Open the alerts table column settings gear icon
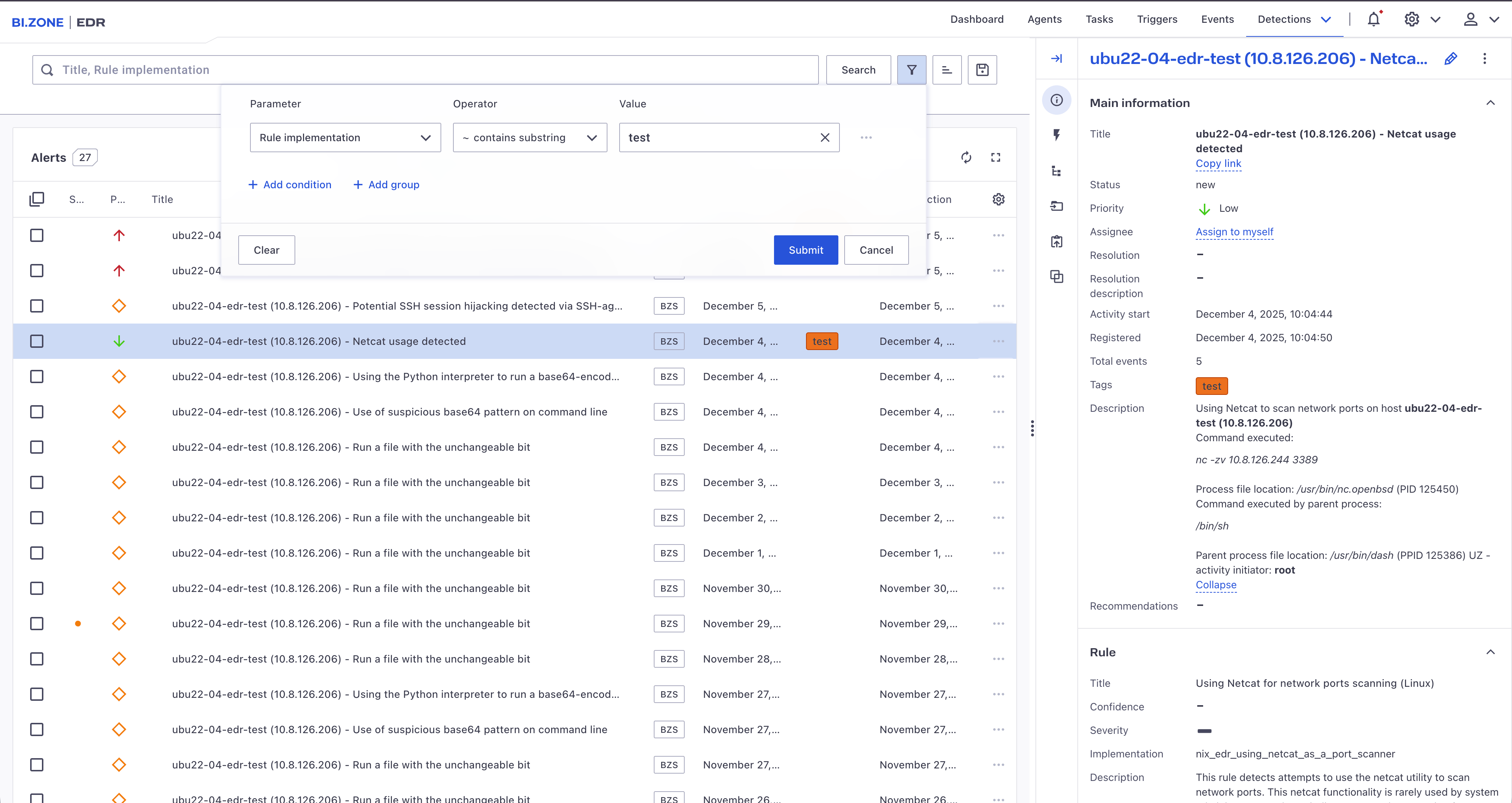The height and width of the screenshot is (803, 1512). click(998, 199)
